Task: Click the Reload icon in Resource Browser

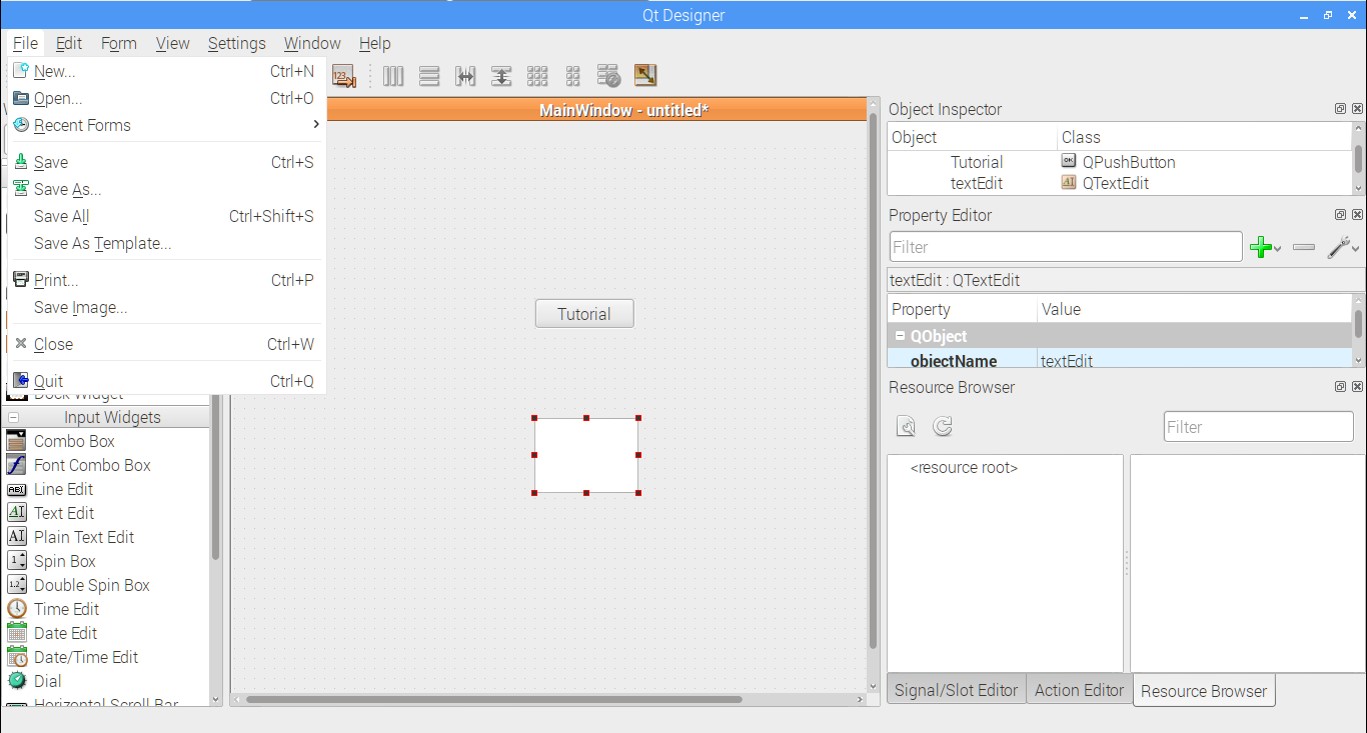Action: 942,427
